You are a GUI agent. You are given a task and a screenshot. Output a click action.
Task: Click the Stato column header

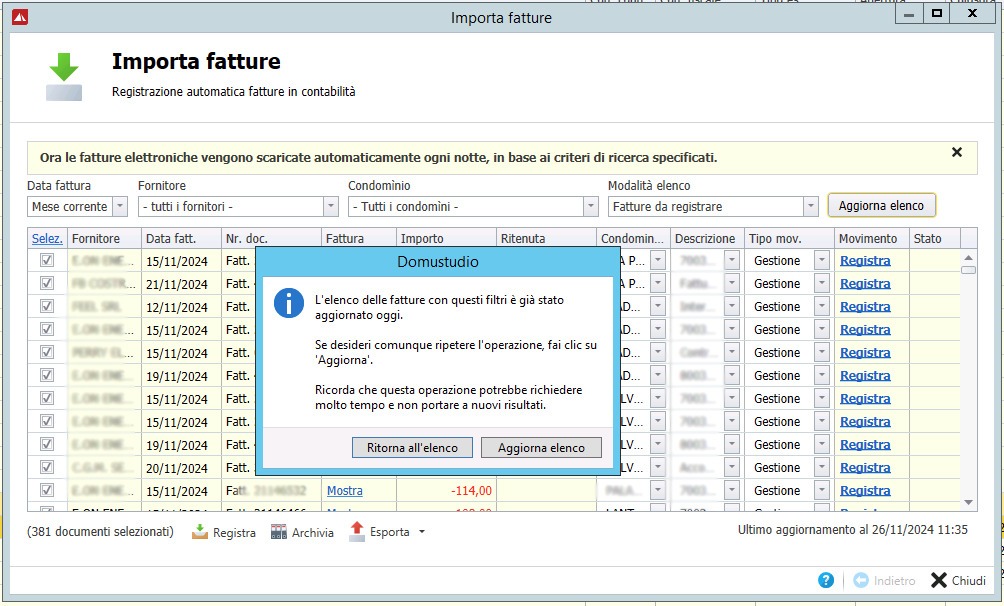tap(934, 238)
